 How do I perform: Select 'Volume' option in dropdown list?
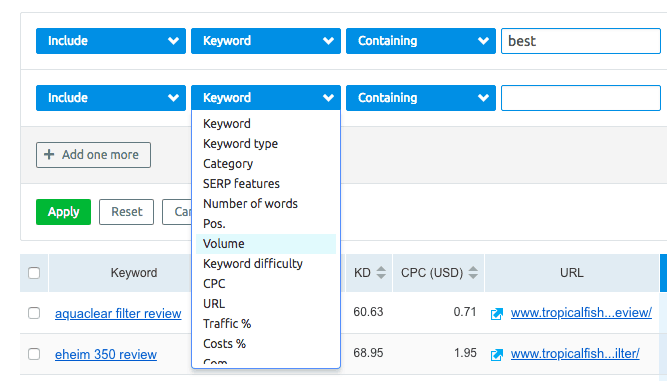point(266,244)
